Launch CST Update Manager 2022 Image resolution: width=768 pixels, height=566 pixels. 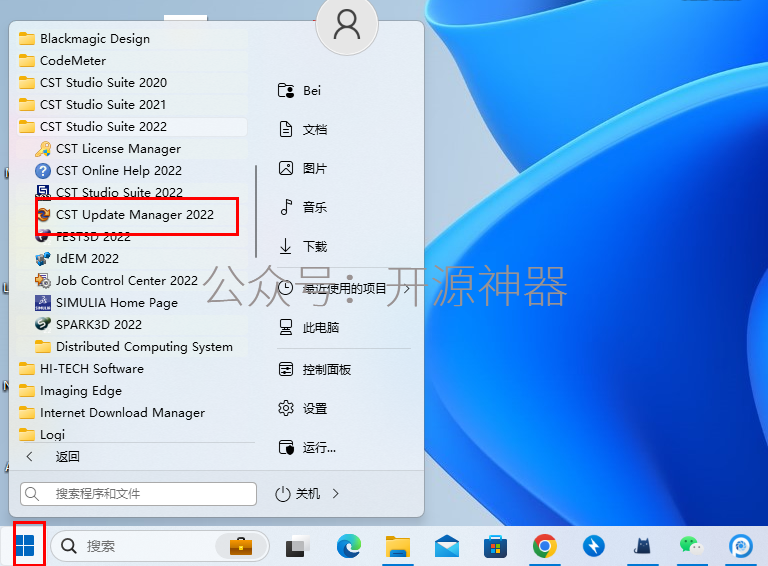click(135, 214)
